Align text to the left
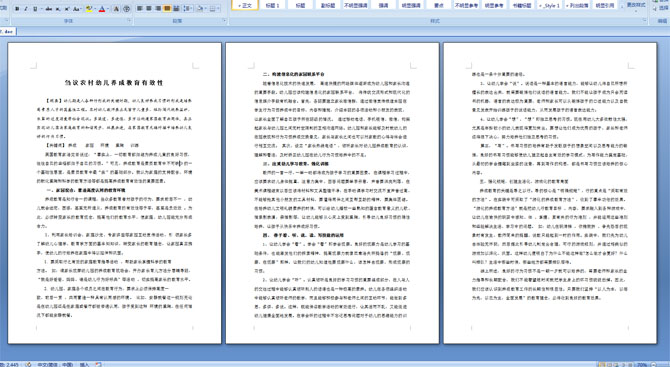Screen dimensions: 670x367 point(140,9)
